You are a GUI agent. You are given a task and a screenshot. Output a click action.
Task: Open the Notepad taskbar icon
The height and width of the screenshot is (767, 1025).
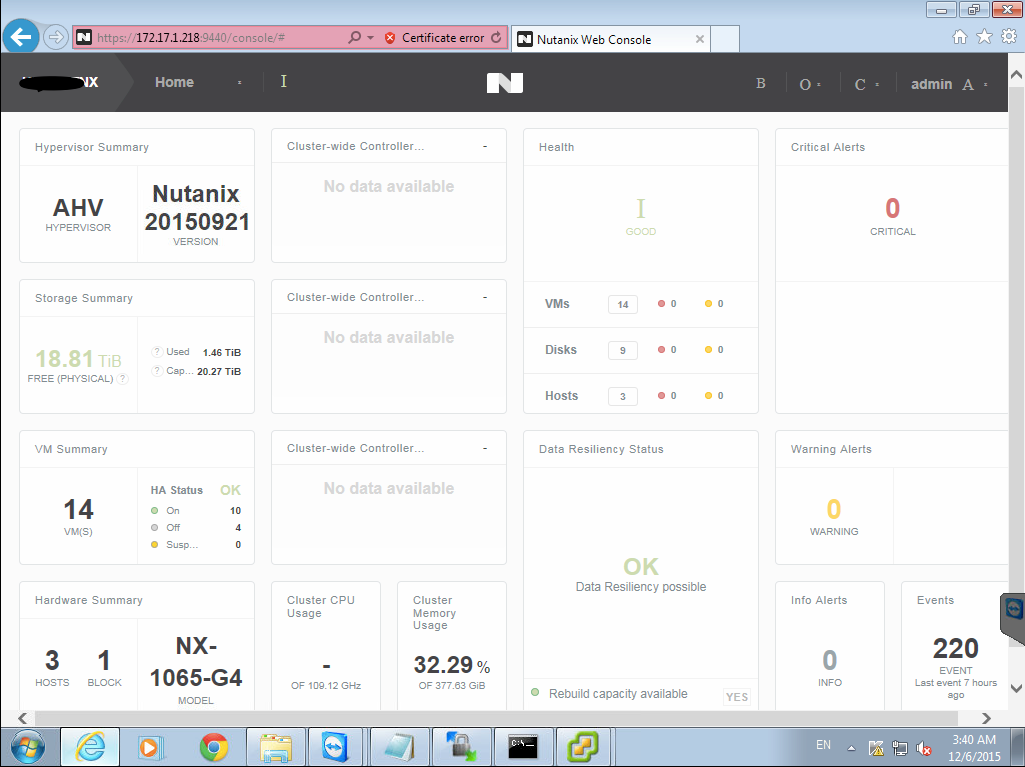click(399, 747)
